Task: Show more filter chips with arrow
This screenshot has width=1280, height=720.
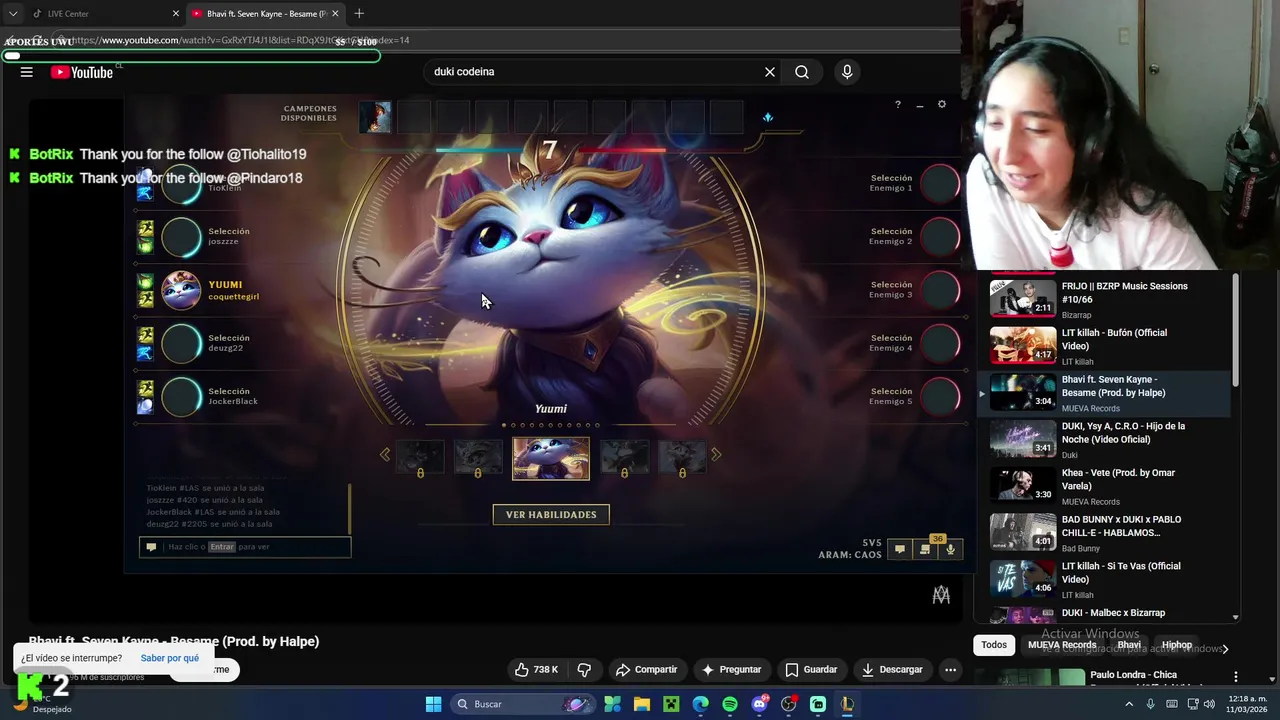Action: pyautogui.click(x=1225, y=648)
